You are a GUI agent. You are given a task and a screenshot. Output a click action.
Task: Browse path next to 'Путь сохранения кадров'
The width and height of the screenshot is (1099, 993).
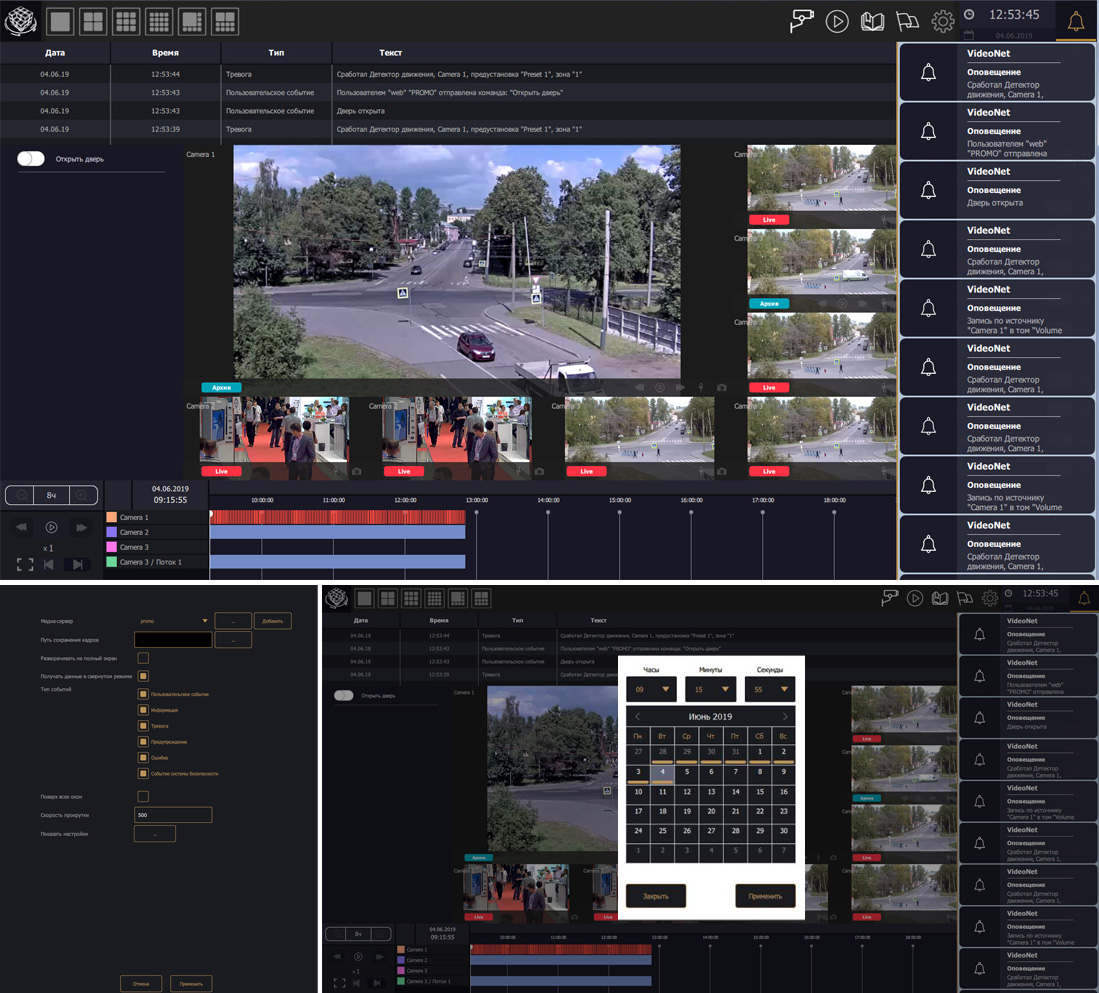tap(233, 640)
